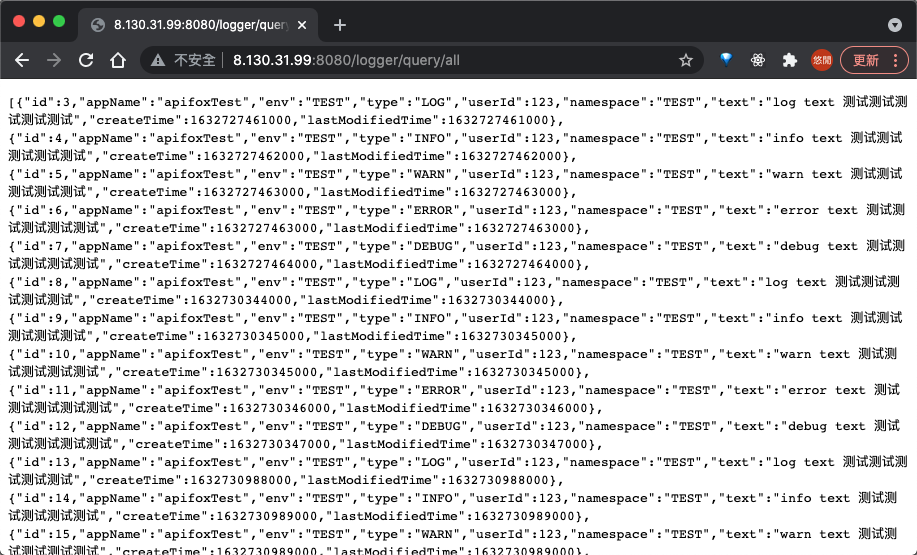Click the text "id":3 in first record
This screenshot has width=917, height=555.
click(x=46, y=102)
